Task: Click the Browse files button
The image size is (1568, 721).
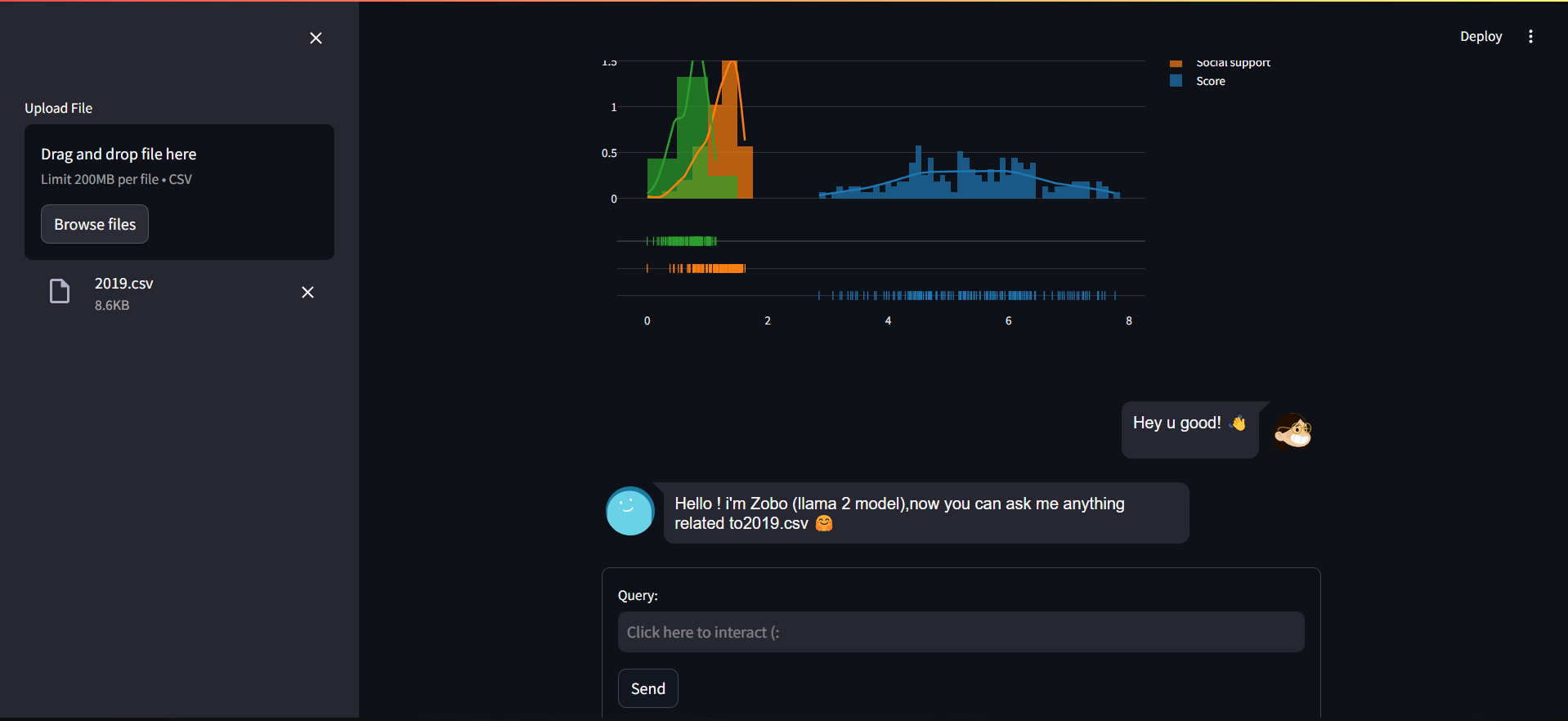Action: (95, 224)
